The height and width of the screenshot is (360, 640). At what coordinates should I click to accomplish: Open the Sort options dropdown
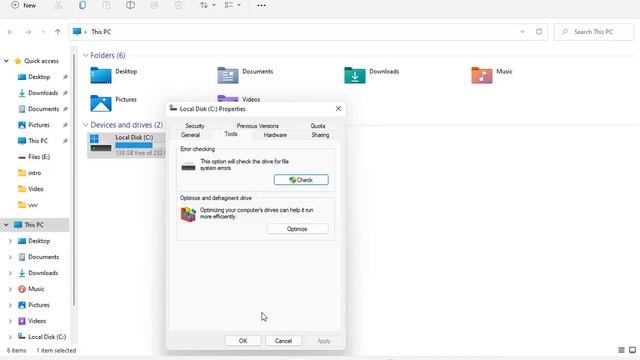(x=207, y=5)
